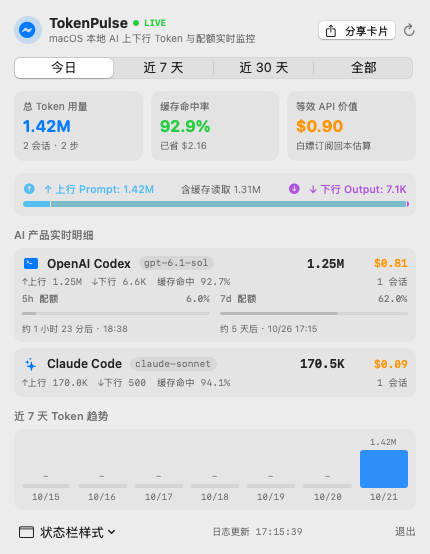Click the 缓存命中率 92.9% card
Screen dimensions: 430x554
click(215, 126)
